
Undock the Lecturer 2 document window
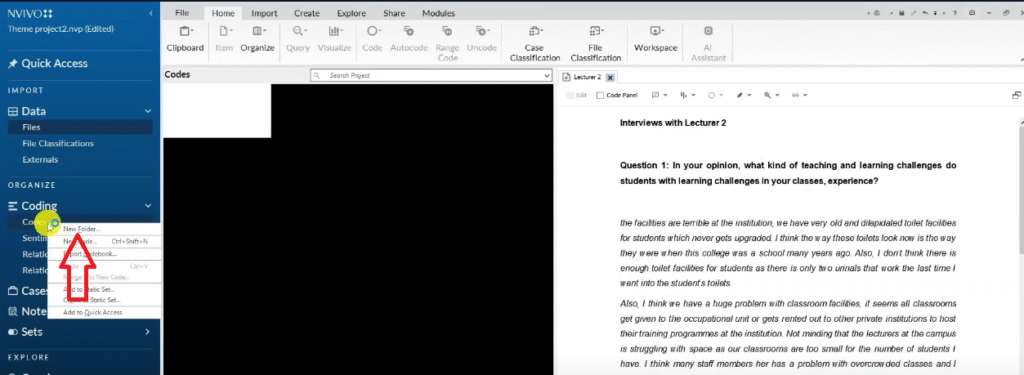(x=1017, y=95)
